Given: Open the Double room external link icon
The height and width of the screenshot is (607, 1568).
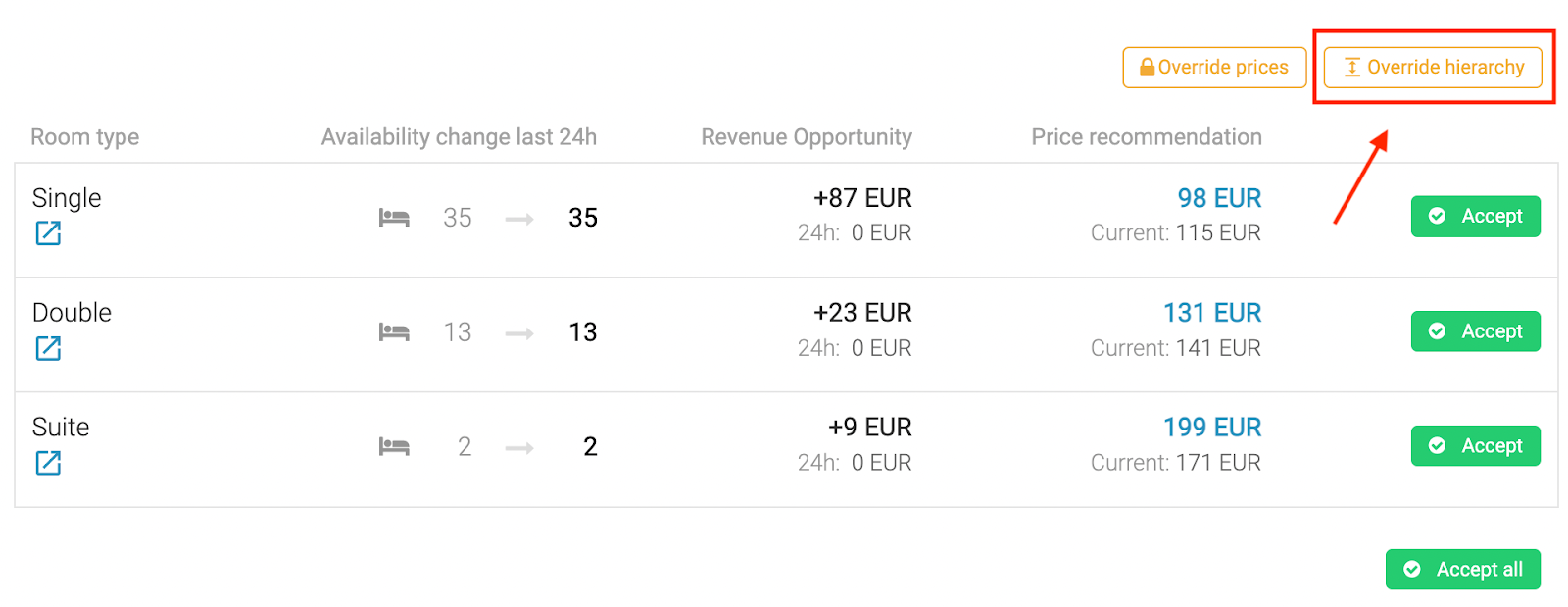Looking at the screenshot, I should 48,348.
